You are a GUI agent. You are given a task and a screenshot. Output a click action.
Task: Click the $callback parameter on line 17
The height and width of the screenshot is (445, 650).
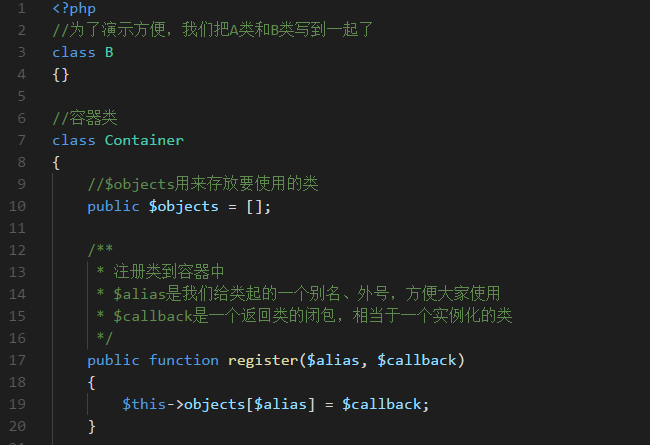416,360
